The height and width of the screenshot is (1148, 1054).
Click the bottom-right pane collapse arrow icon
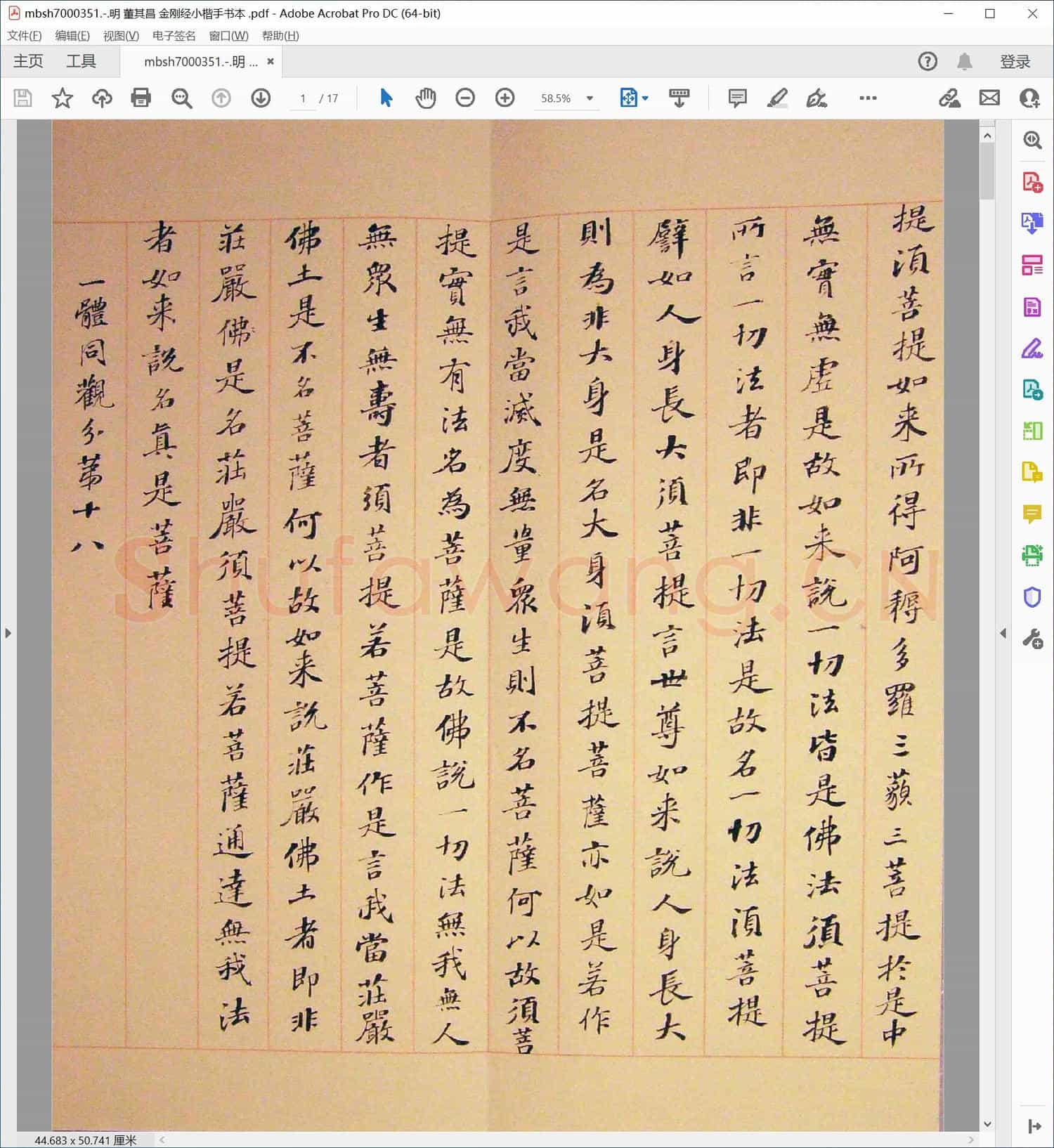pyautogui.click(x=1034, y=1126)
